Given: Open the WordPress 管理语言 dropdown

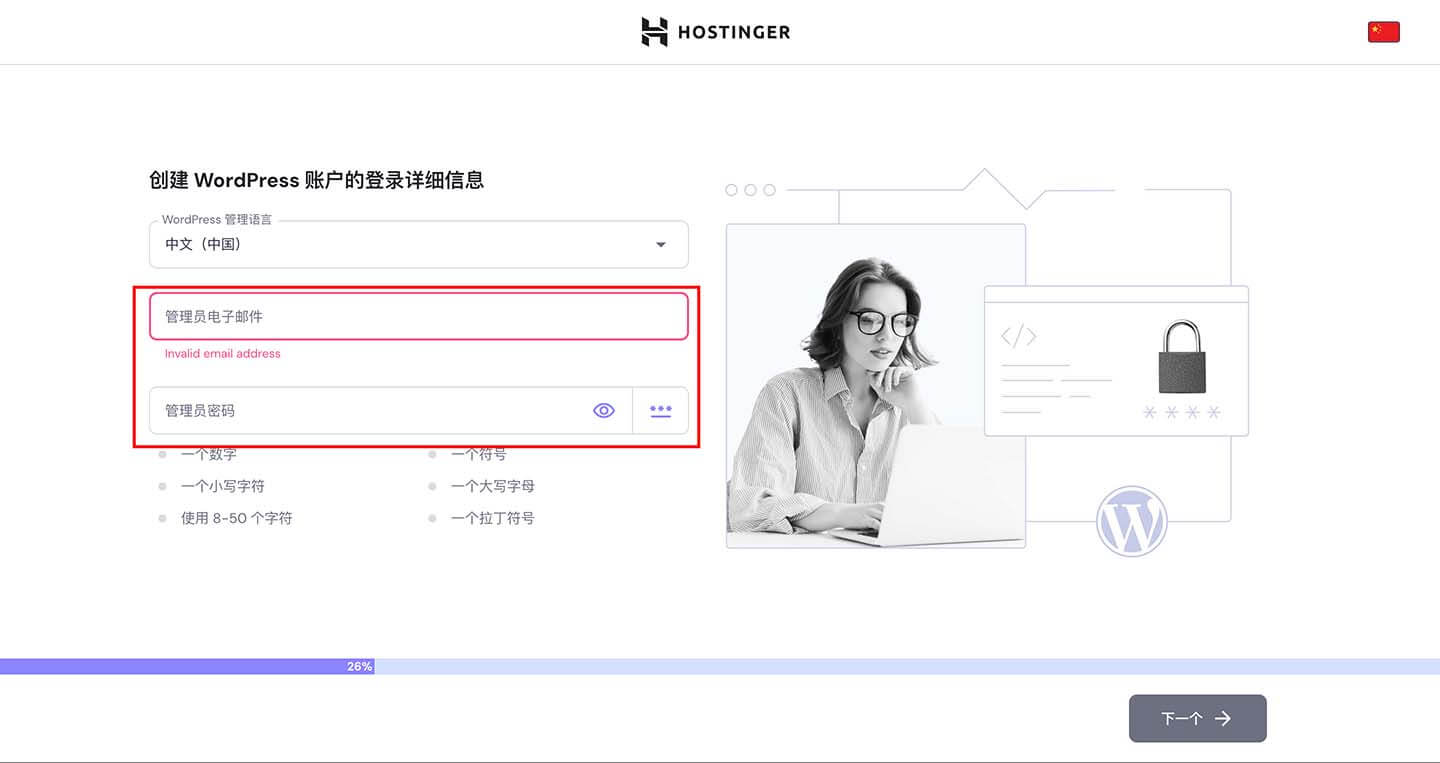Looking at the screenshot, I should 418,244.
